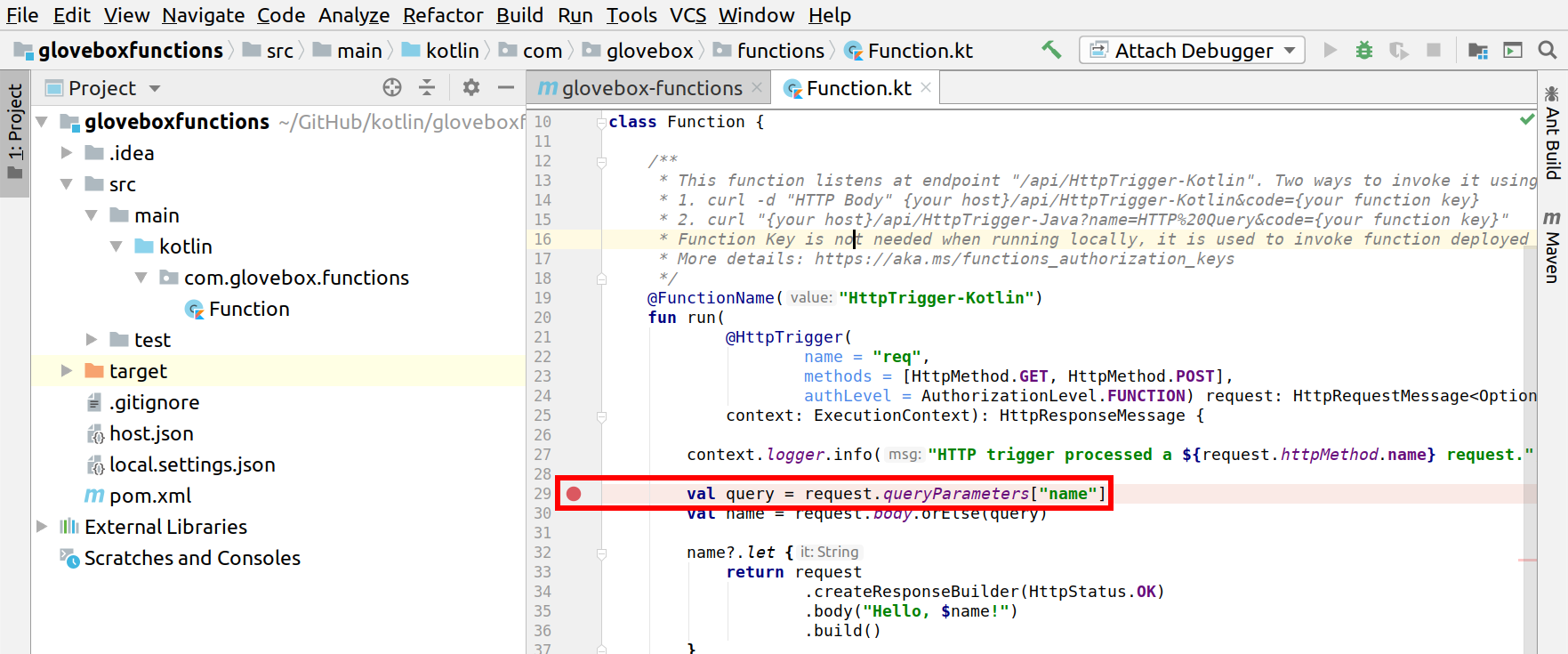Image resolution: width=1568 pixels, height=654 pixels.
Task: Open the Refactor menu
Action: (x=443, y=15)
